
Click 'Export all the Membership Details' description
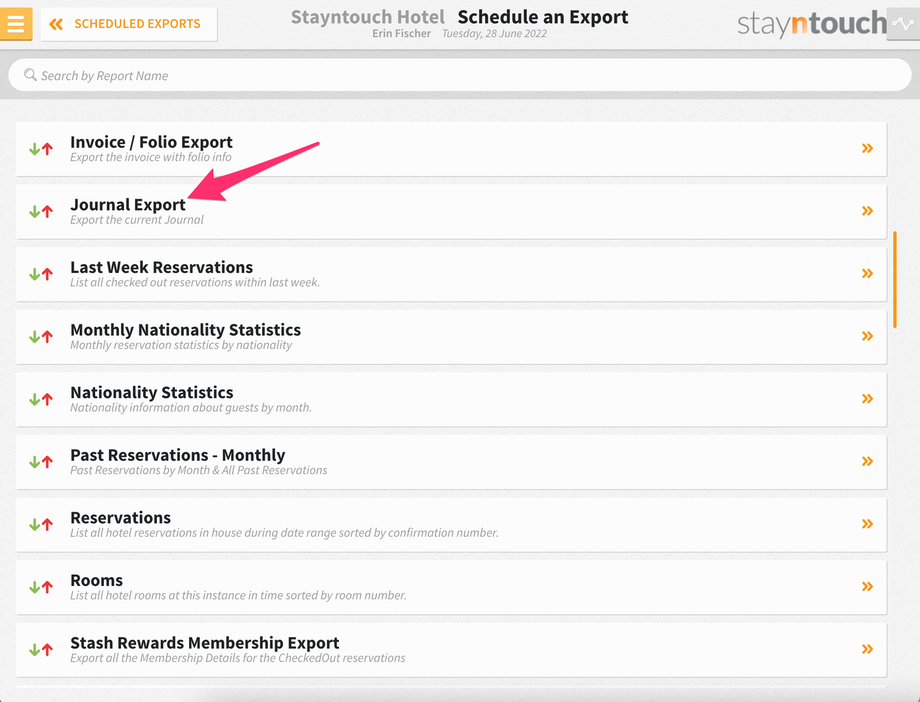click(x=238, y=658)
